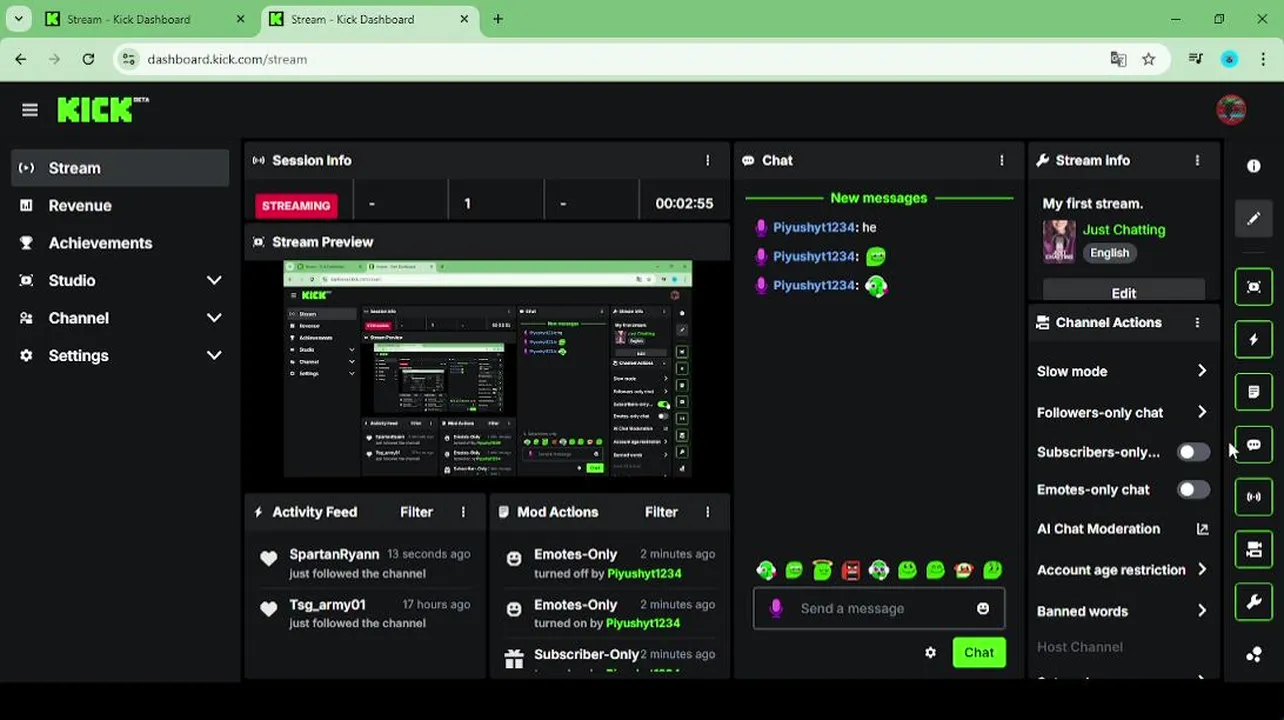Screen dimensions: 1284x720
Task: Open the Mod Actions Filter dropdown
Action: pos(661,512)
